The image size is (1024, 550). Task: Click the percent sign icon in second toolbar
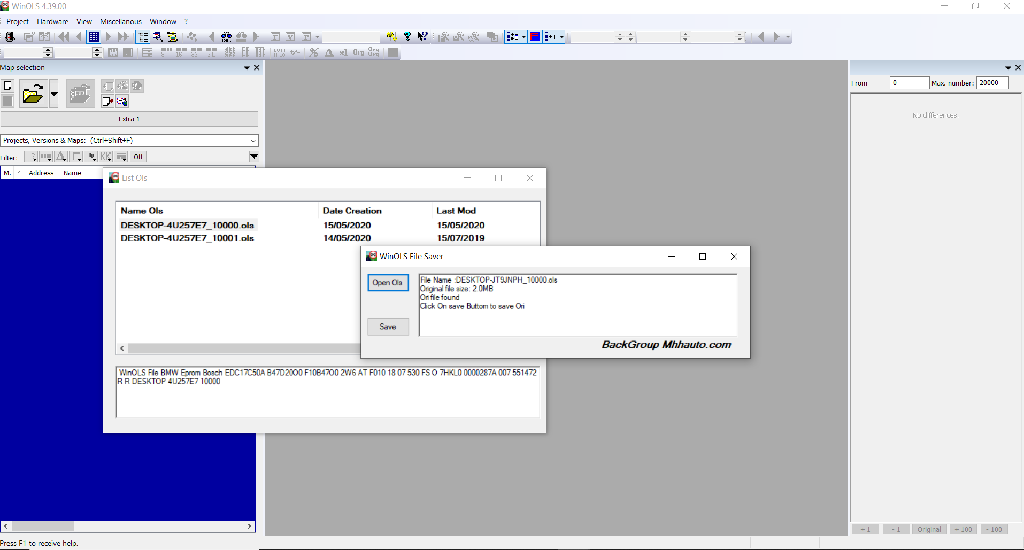pos(314,52)
